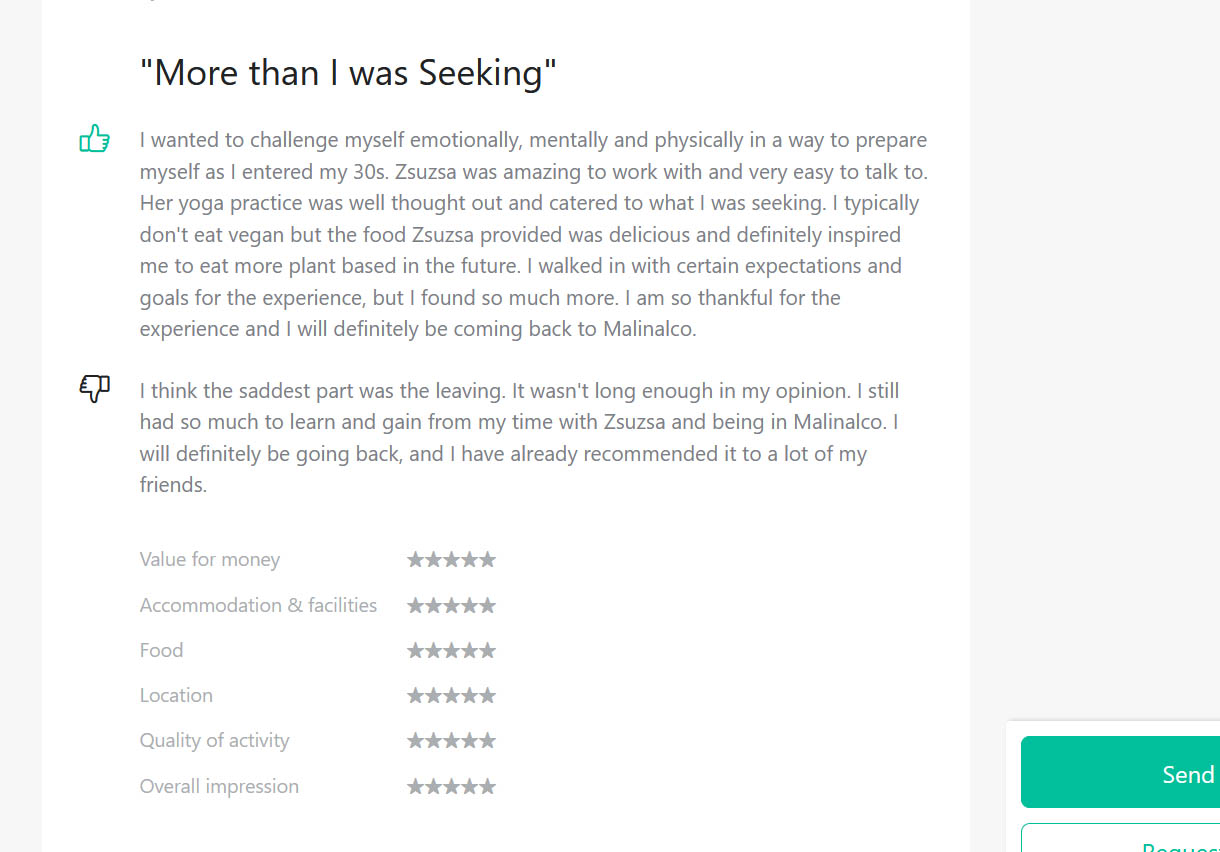Click the Overall impression label
Viewport: 1220px width, 852px height.
(219, 786)
